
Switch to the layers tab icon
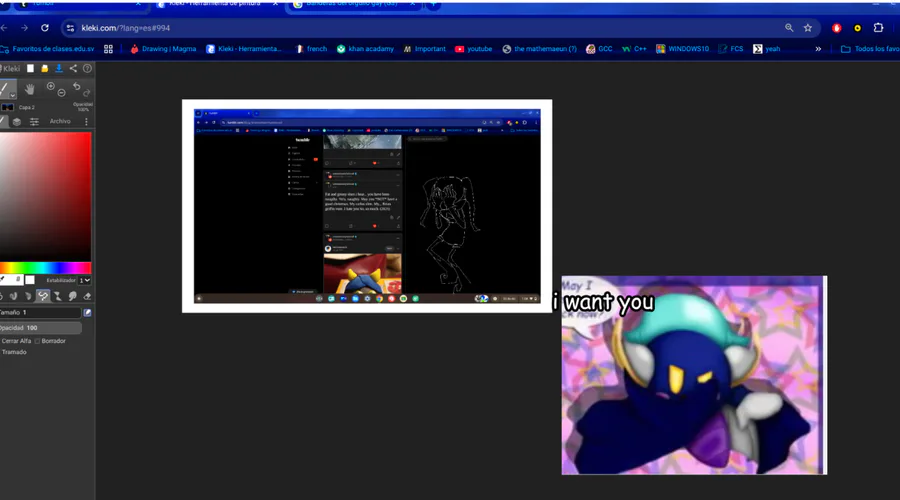click(17, 121)
